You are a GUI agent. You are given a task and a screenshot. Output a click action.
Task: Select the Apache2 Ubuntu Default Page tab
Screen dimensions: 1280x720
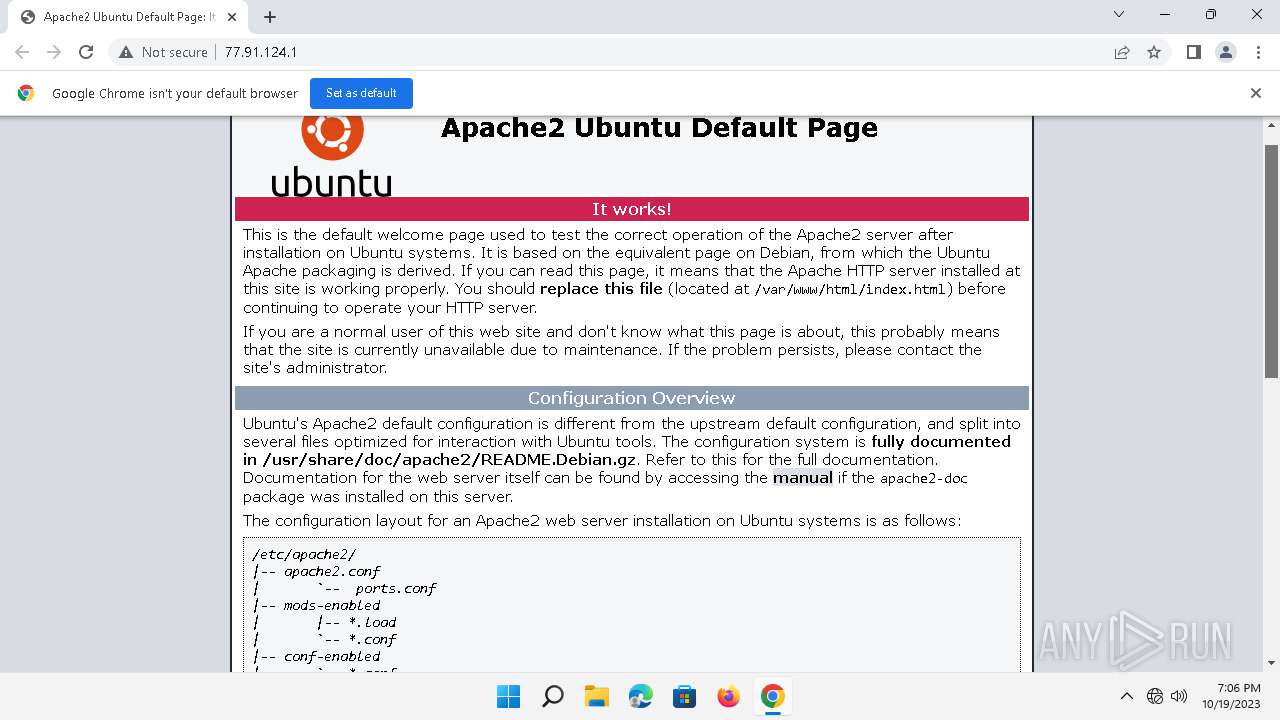(x=128, y=17)
